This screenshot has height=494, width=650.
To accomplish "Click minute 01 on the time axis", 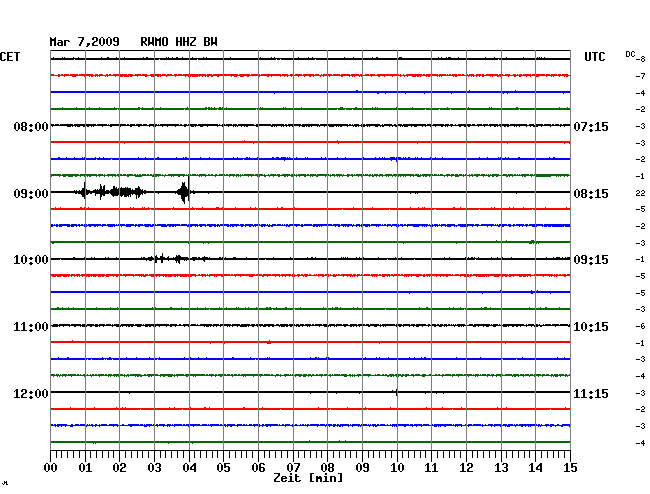I will (x=85, y=468).
